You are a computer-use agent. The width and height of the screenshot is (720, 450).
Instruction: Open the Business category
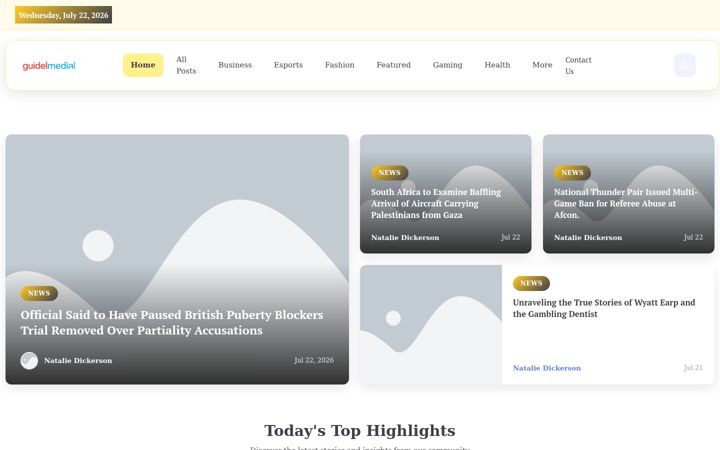pyautogui.click(x=235, y=65)
